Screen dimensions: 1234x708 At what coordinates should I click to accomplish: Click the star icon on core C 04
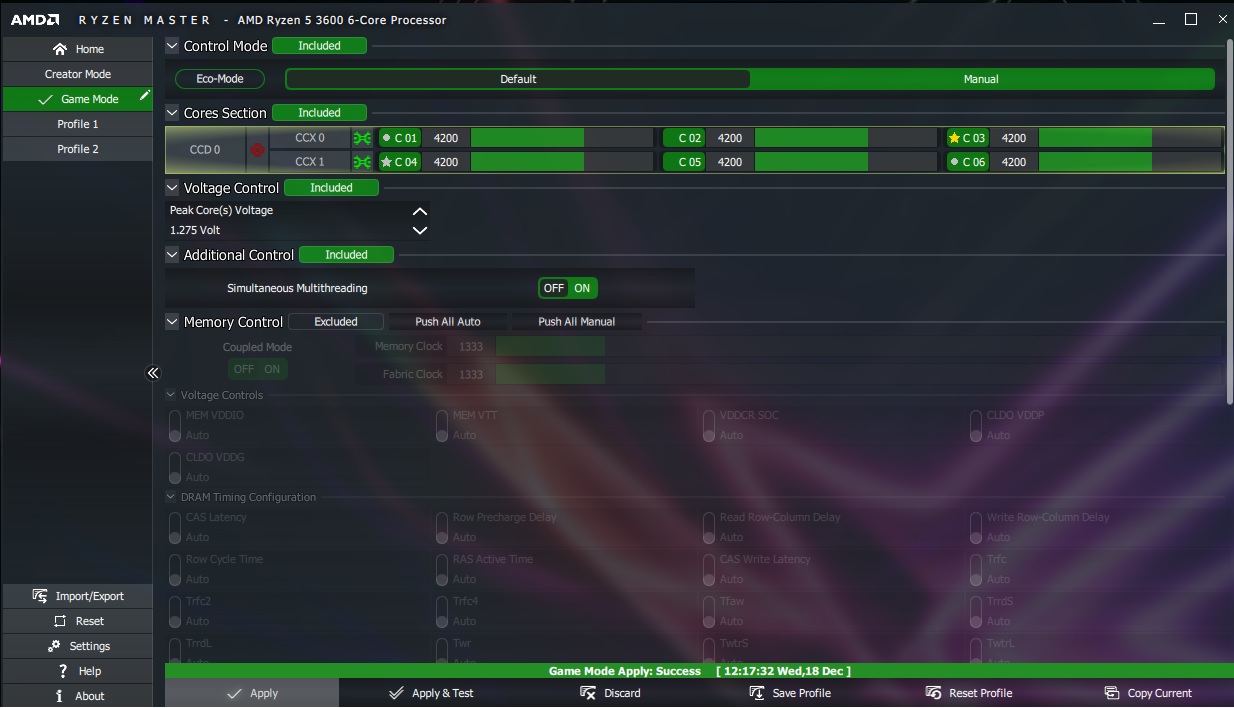coord(386,162)
